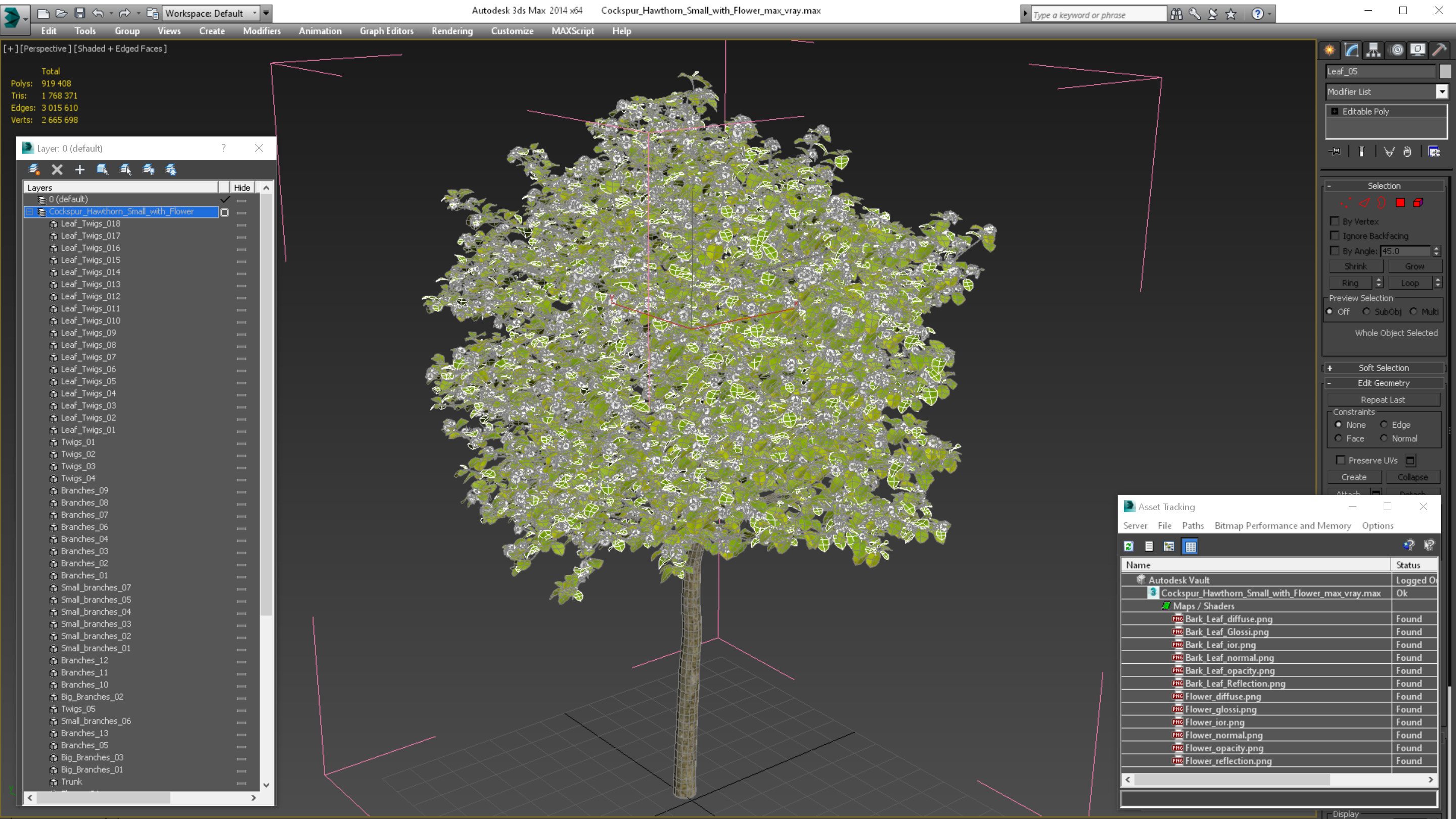Click the Save file icon in title toolbar
Viewport: 1456px width, 819px height.
pos(80,13)
